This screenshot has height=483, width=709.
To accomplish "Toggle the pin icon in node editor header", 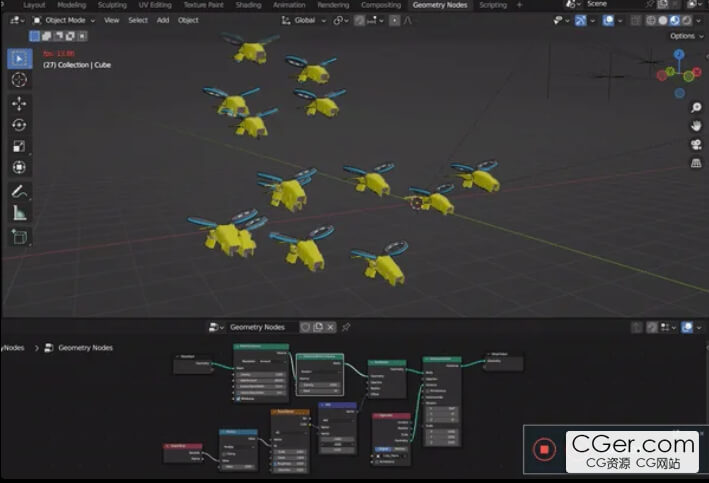I will pyautogui.click(x=346, y=327).
